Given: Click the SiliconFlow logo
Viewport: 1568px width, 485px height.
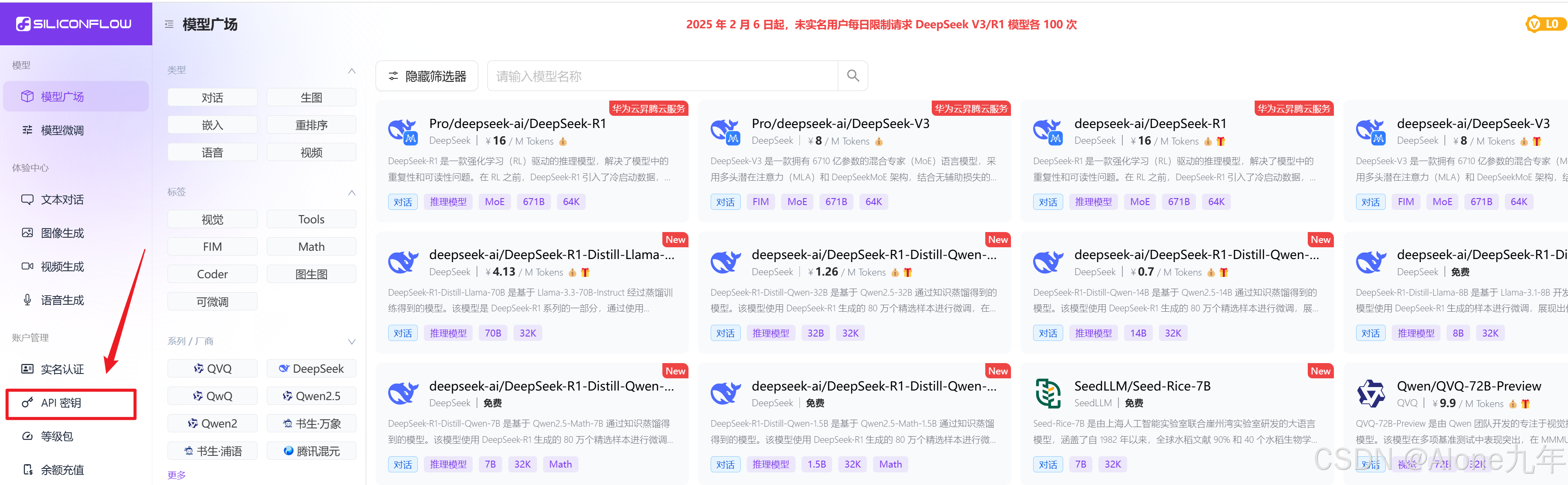Looking at the screenshot, I should coord(74,24).
